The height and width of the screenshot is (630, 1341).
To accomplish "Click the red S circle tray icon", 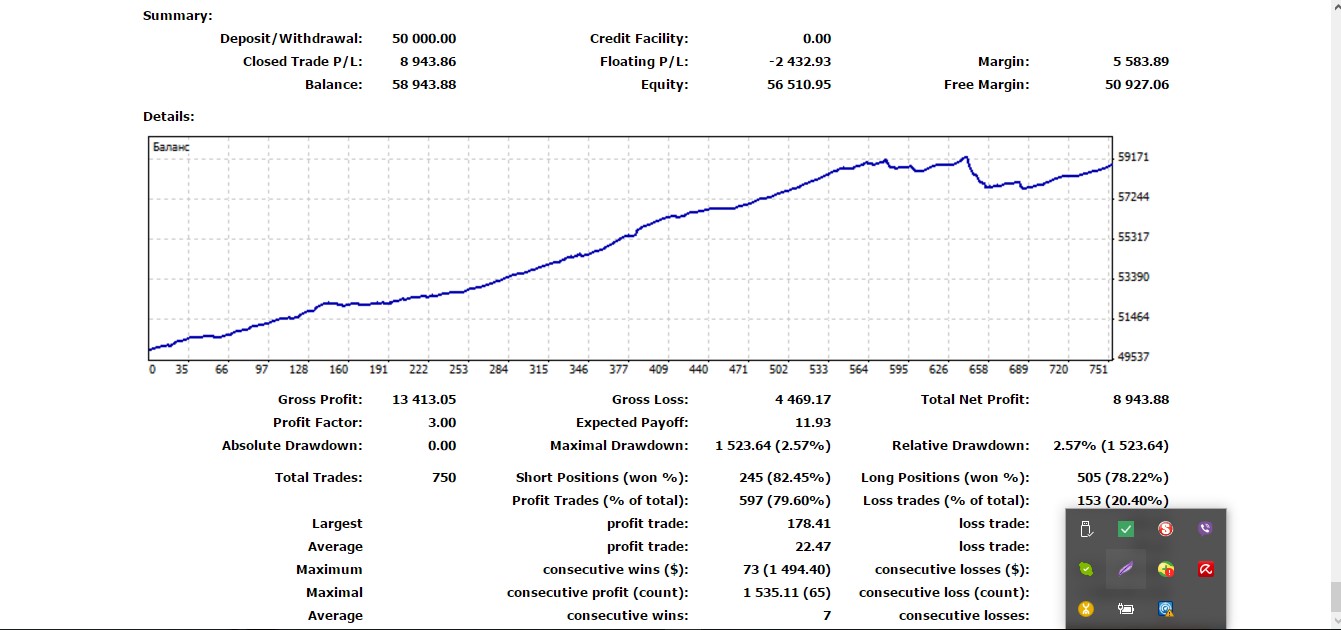I will point(1165,529).
